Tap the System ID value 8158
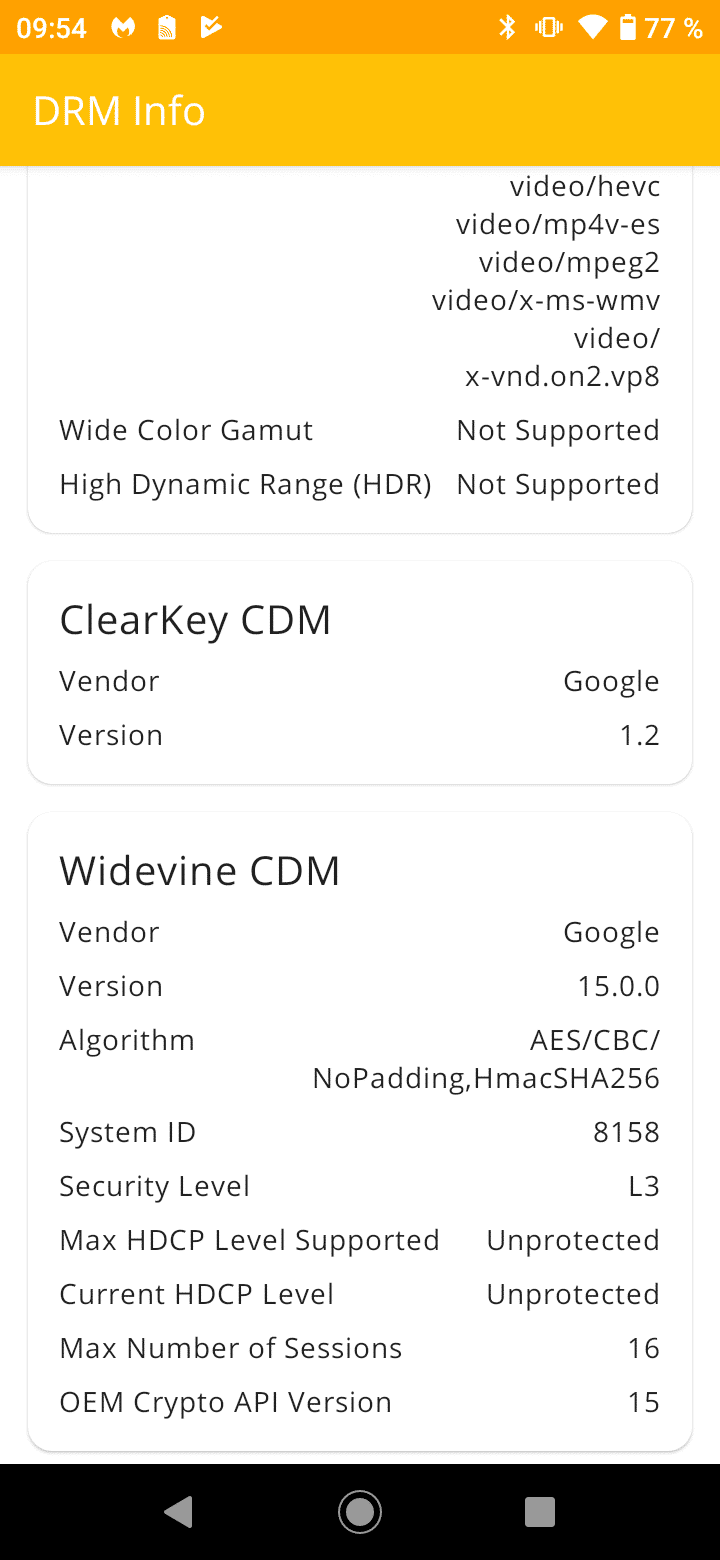This screenshot has width=720, height=1560. pyautogui.click(x=626, y=1132)
